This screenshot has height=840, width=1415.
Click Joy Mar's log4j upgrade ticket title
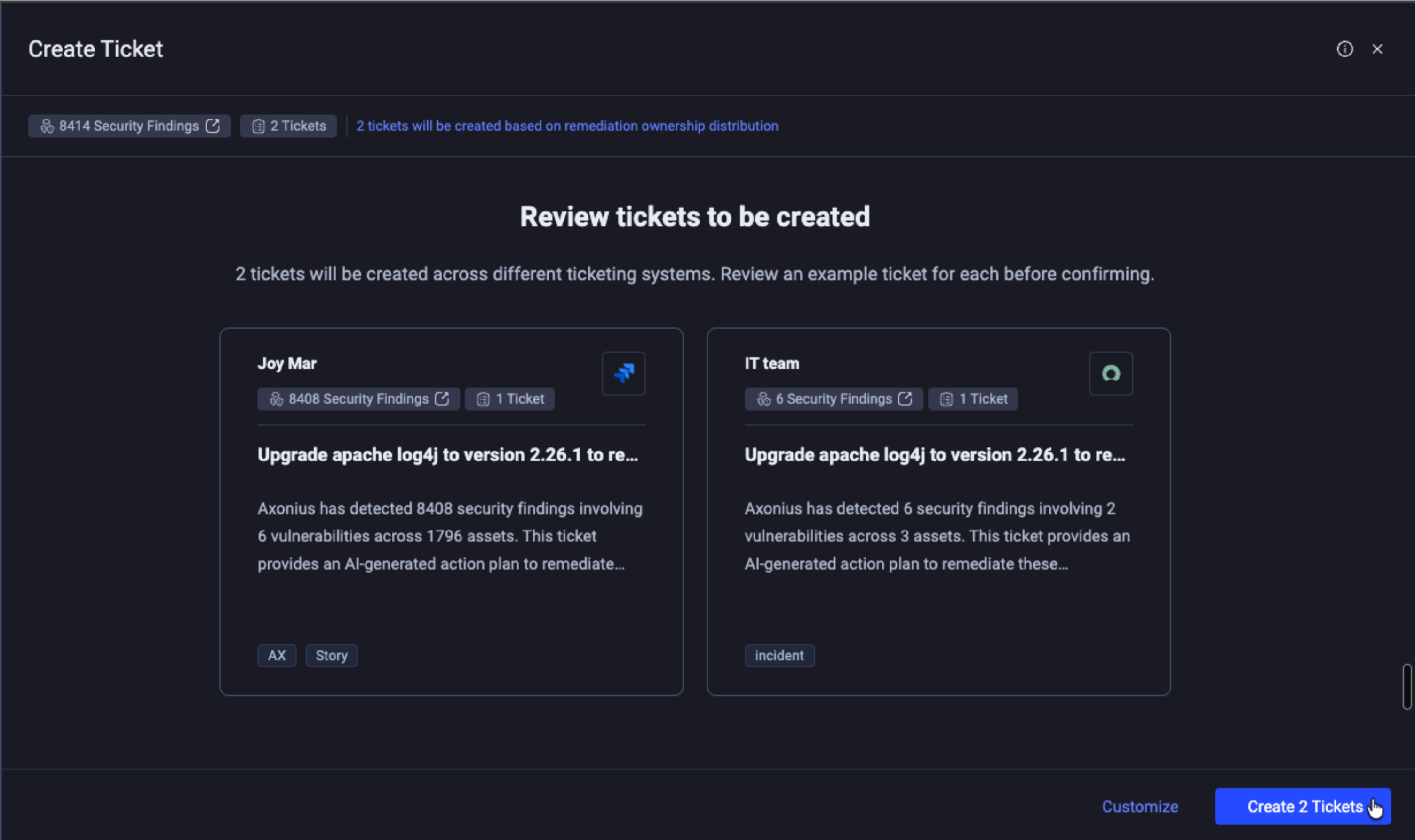pyautogui.click(x=448, y=455)
